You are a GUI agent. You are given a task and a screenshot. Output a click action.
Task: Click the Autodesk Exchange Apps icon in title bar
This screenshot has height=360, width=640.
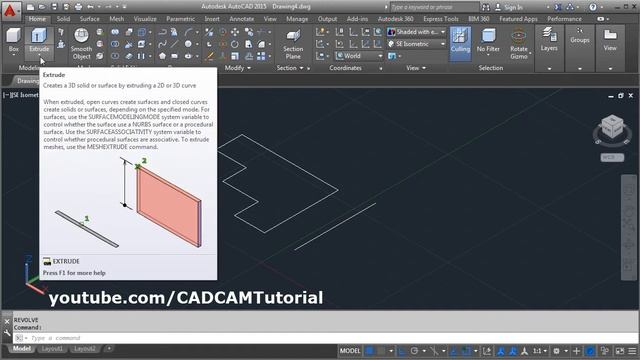(558, 7)
